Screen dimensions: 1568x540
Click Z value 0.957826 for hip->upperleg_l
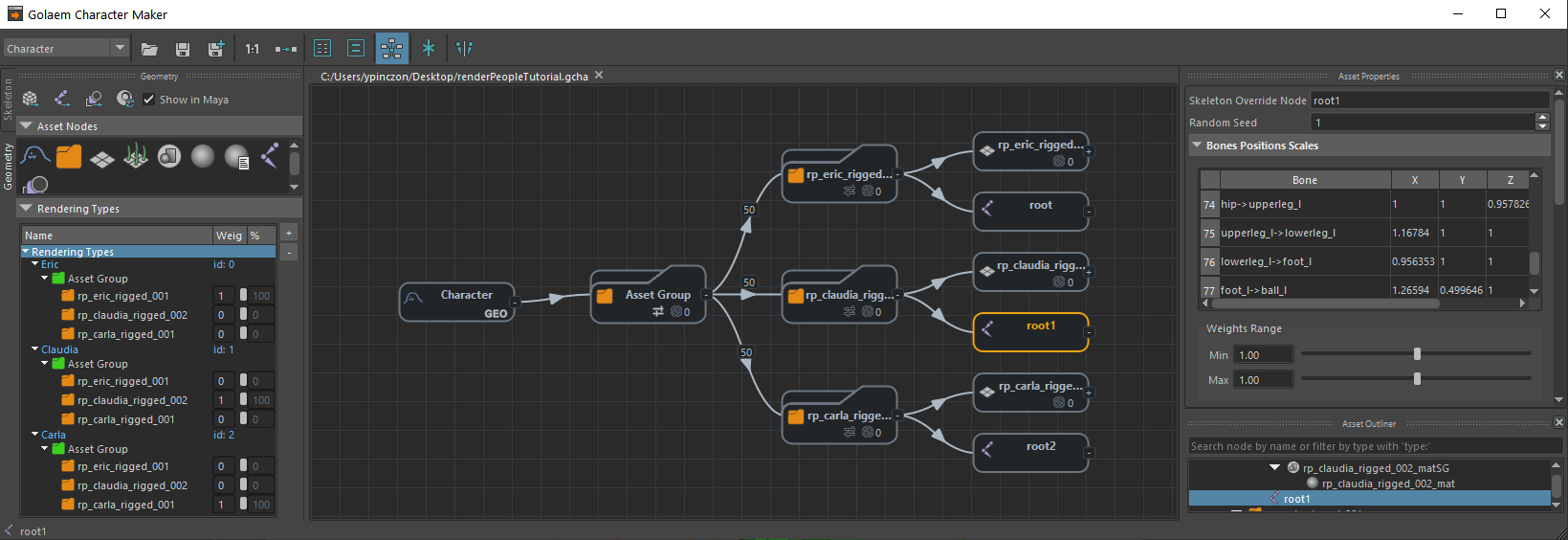point(1508,204)
